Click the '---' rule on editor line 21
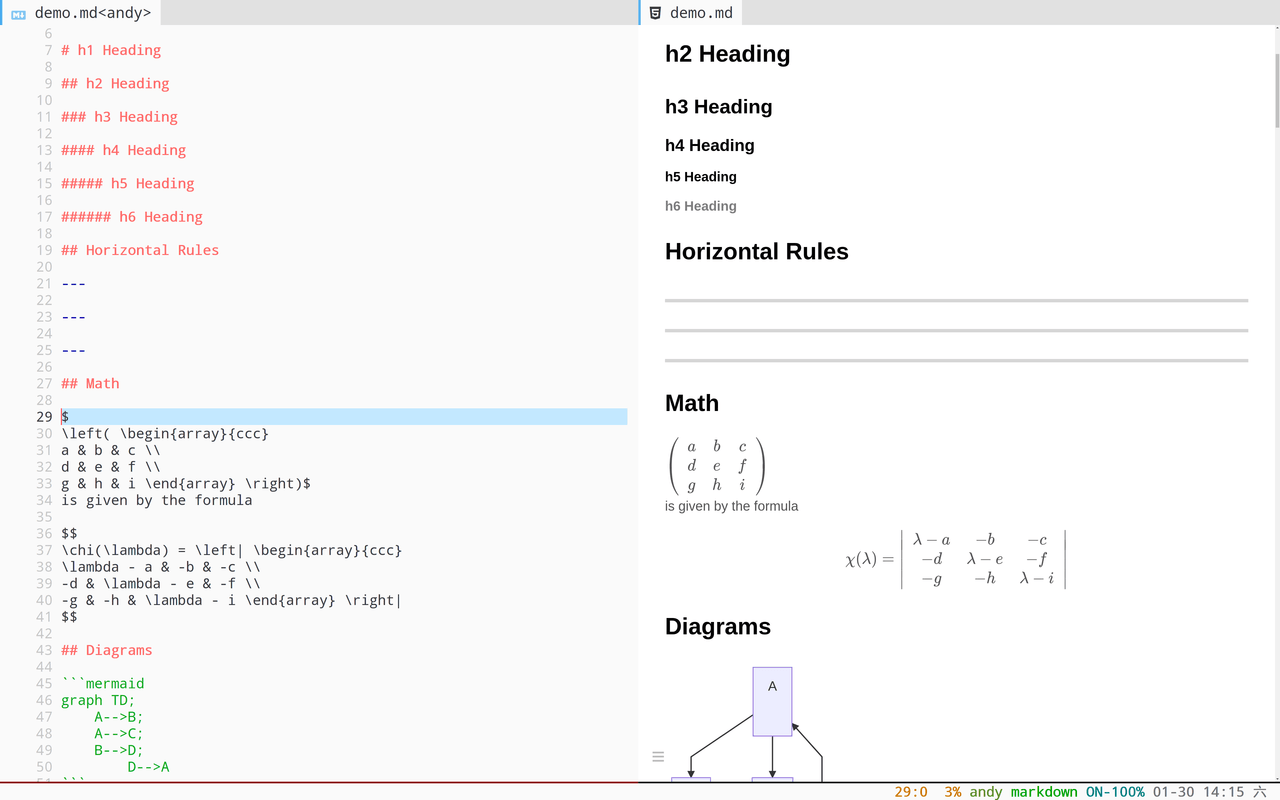Image resolution: width=1280 pixels, height=800 pixels. click(x=73, y=284)
